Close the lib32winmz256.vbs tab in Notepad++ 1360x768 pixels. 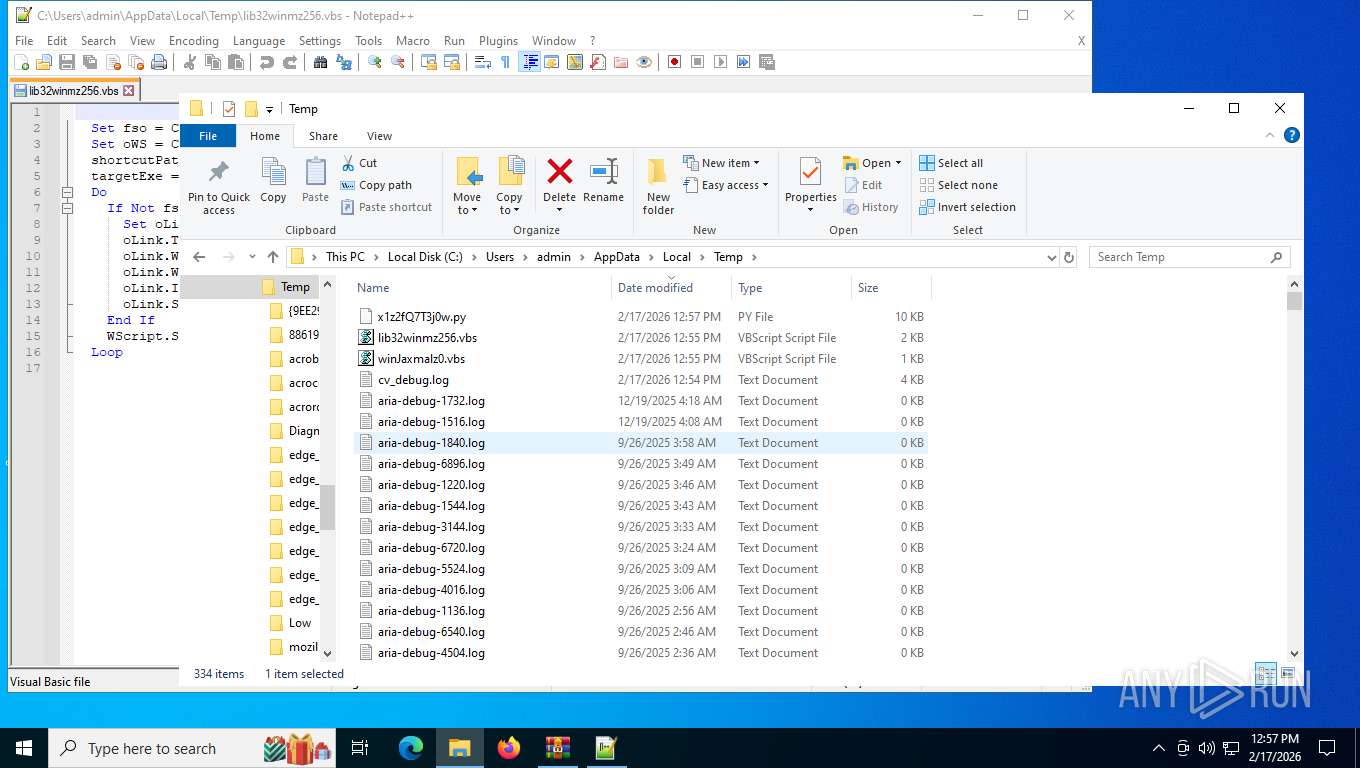128,90
